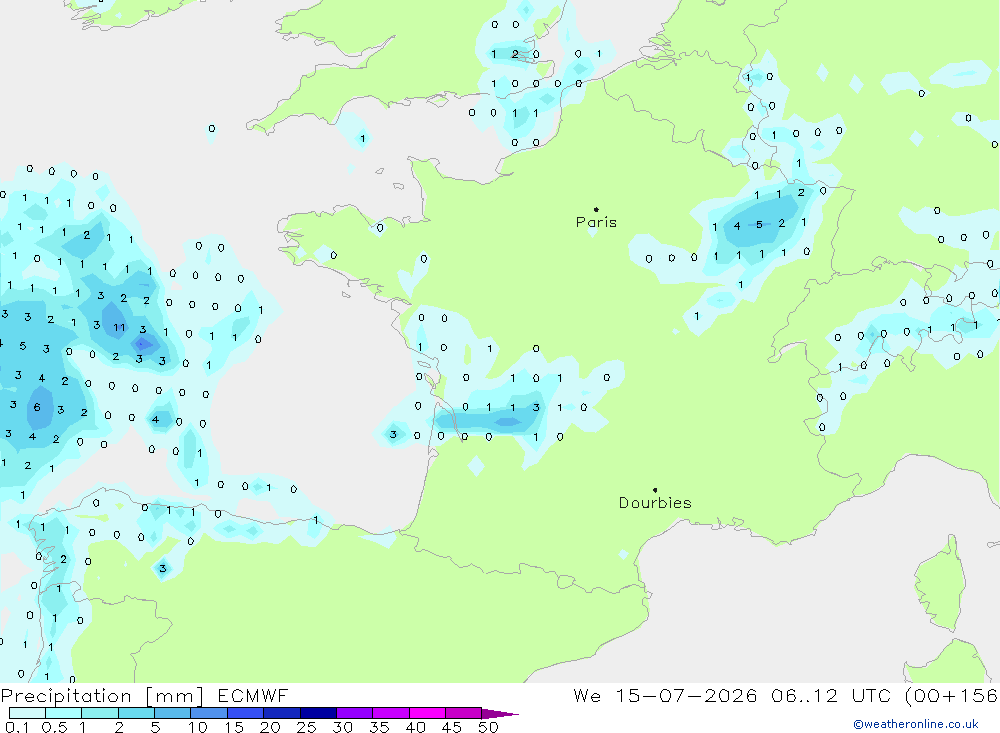
Task: Click the ECMWF model label
Action: 253,695
